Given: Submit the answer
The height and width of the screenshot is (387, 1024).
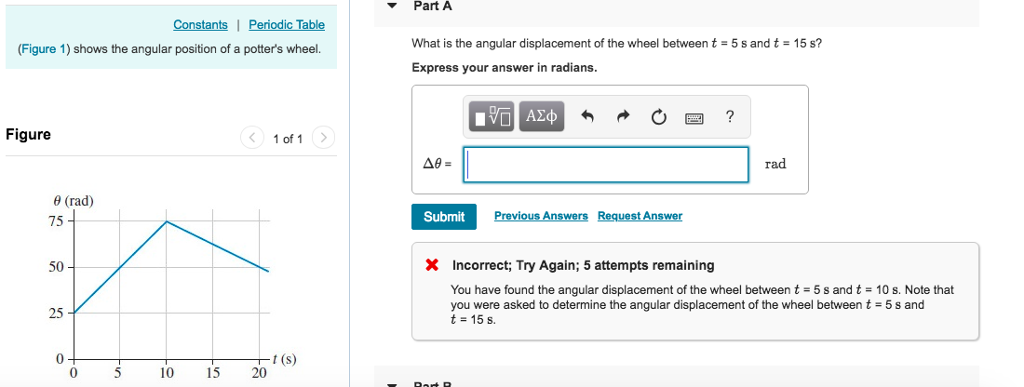Looking at the screenshot, I should click(444, 217).
